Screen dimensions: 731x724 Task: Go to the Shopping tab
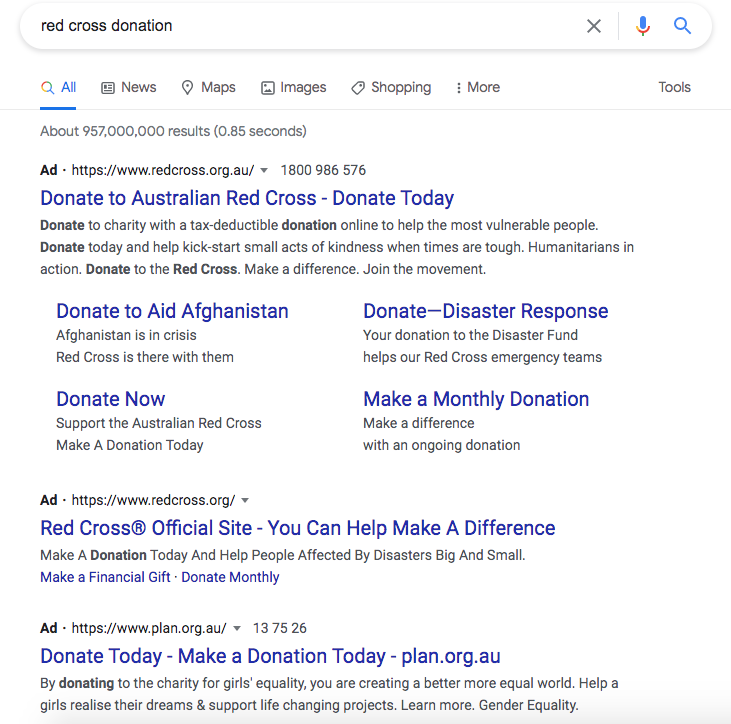click(x=391, y=87)
